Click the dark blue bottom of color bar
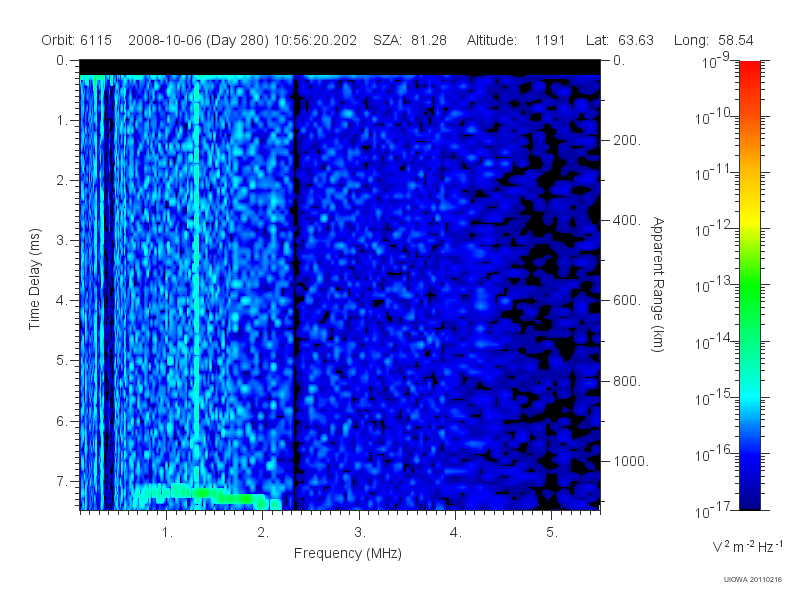800x600 pixels. point(749,495)
